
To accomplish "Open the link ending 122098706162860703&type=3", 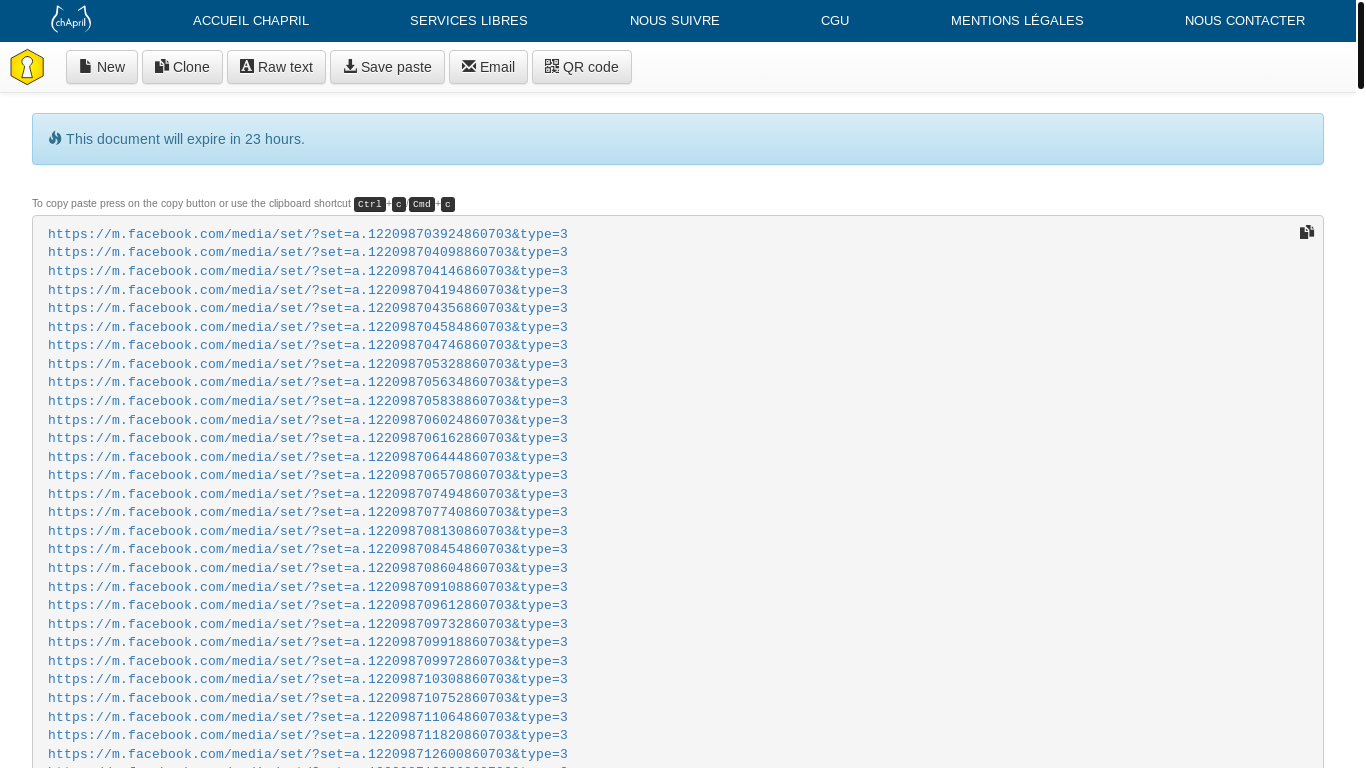I will (308, 438).
